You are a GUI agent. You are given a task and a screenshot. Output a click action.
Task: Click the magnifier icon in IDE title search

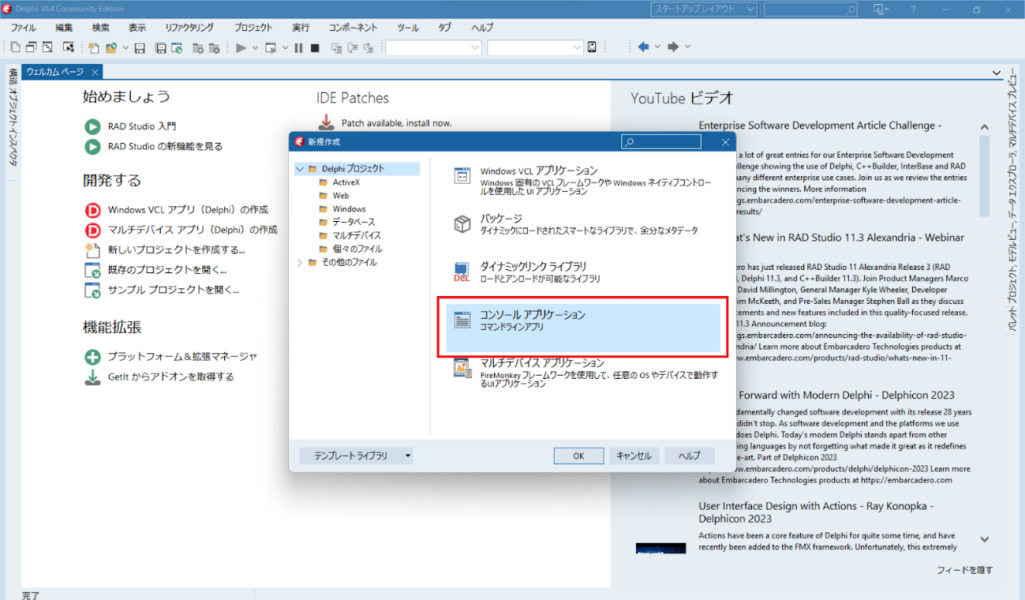[850, 9]
